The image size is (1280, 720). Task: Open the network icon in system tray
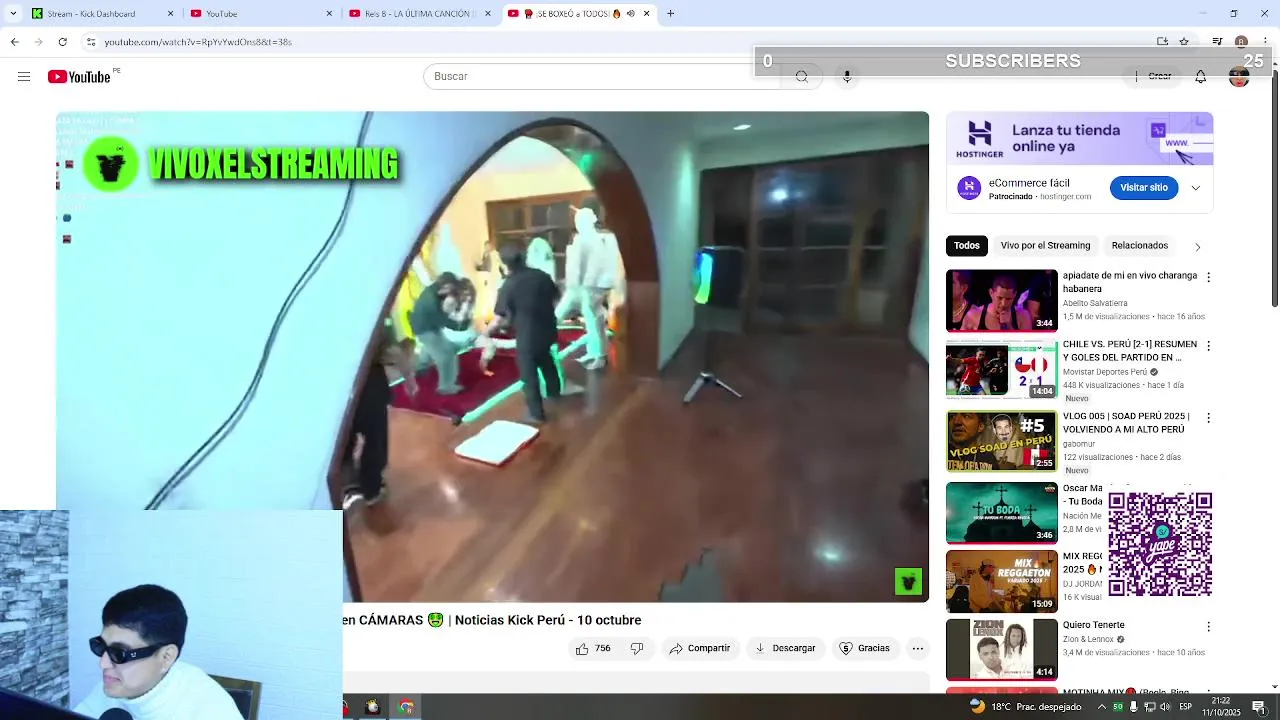(1149, 707)
